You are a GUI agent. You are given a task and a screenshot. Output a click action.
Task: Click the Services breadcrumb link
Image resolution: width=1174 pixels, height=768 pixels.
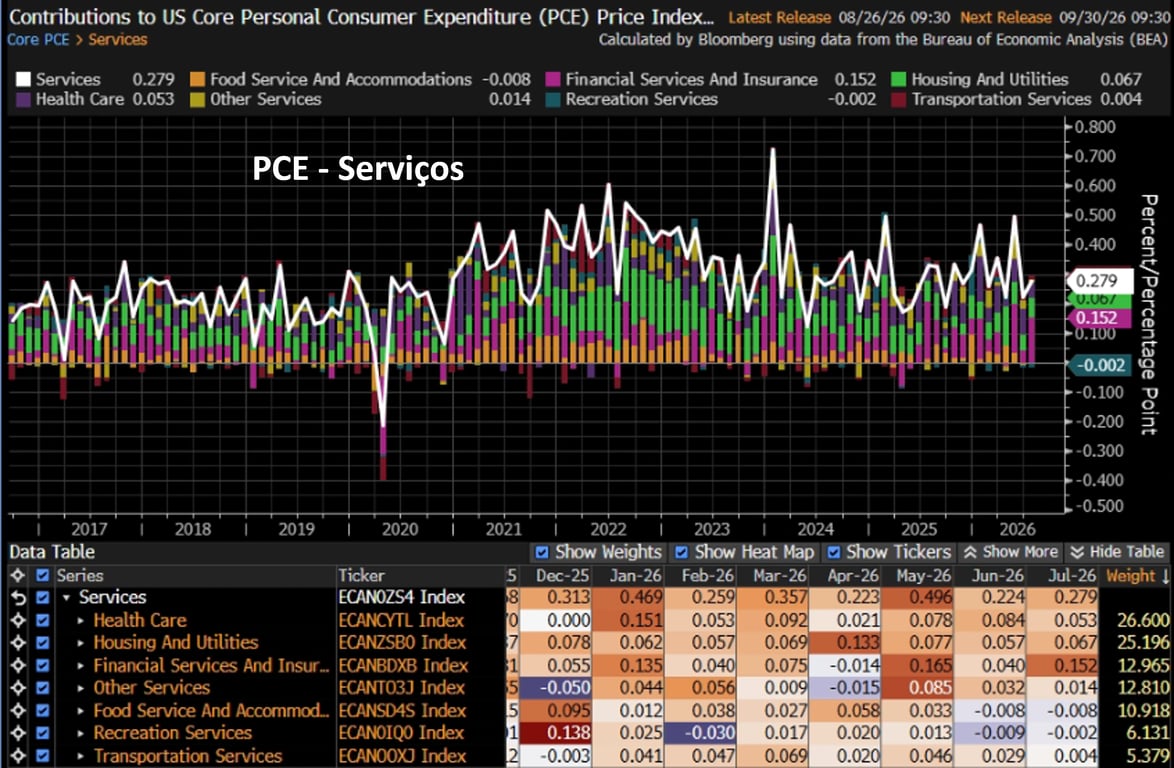[118, 40]
